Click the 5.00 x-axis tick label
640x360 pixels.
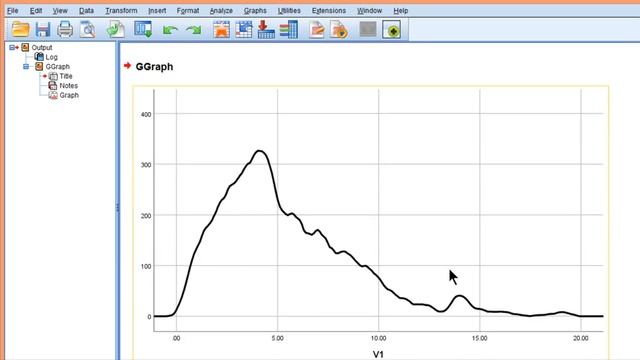point(278,338)
